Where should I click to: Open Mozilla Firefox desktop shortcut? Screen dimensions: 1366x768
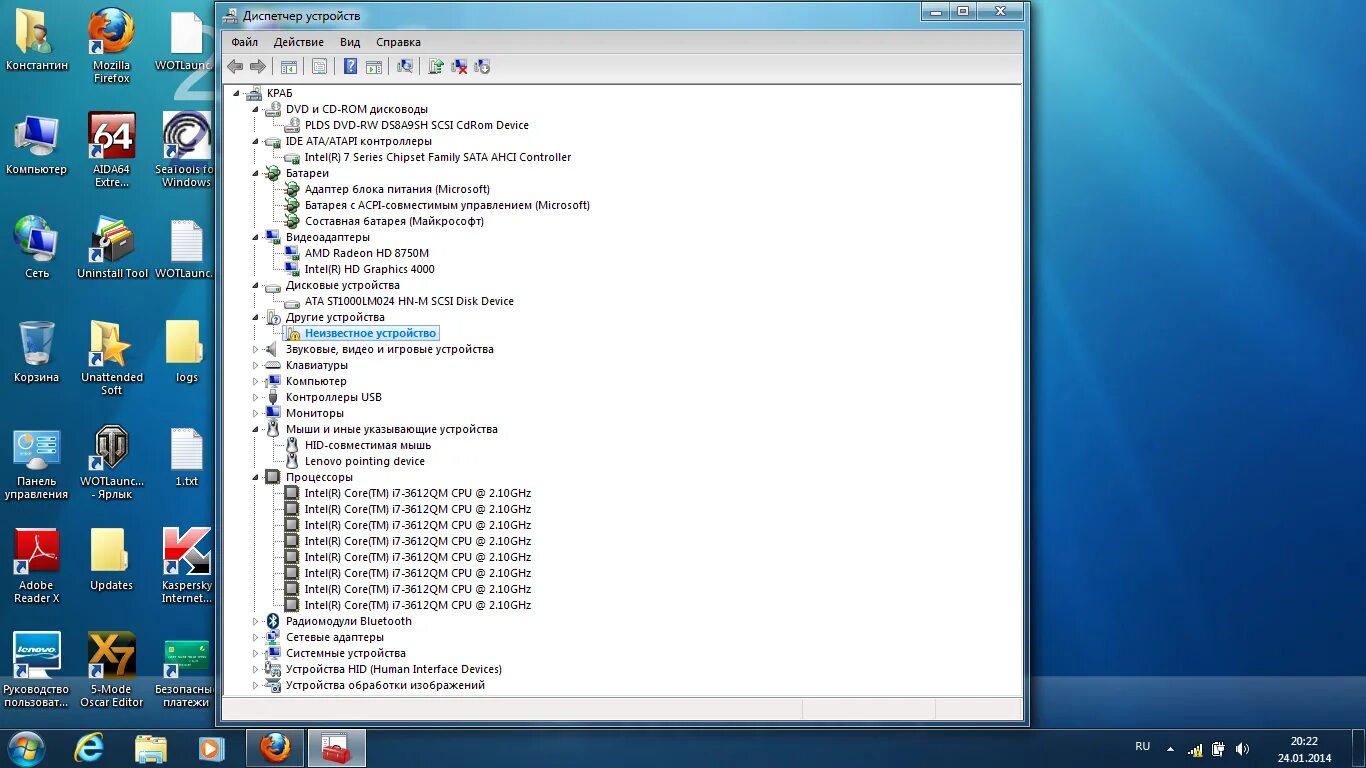tap(112, 46)
